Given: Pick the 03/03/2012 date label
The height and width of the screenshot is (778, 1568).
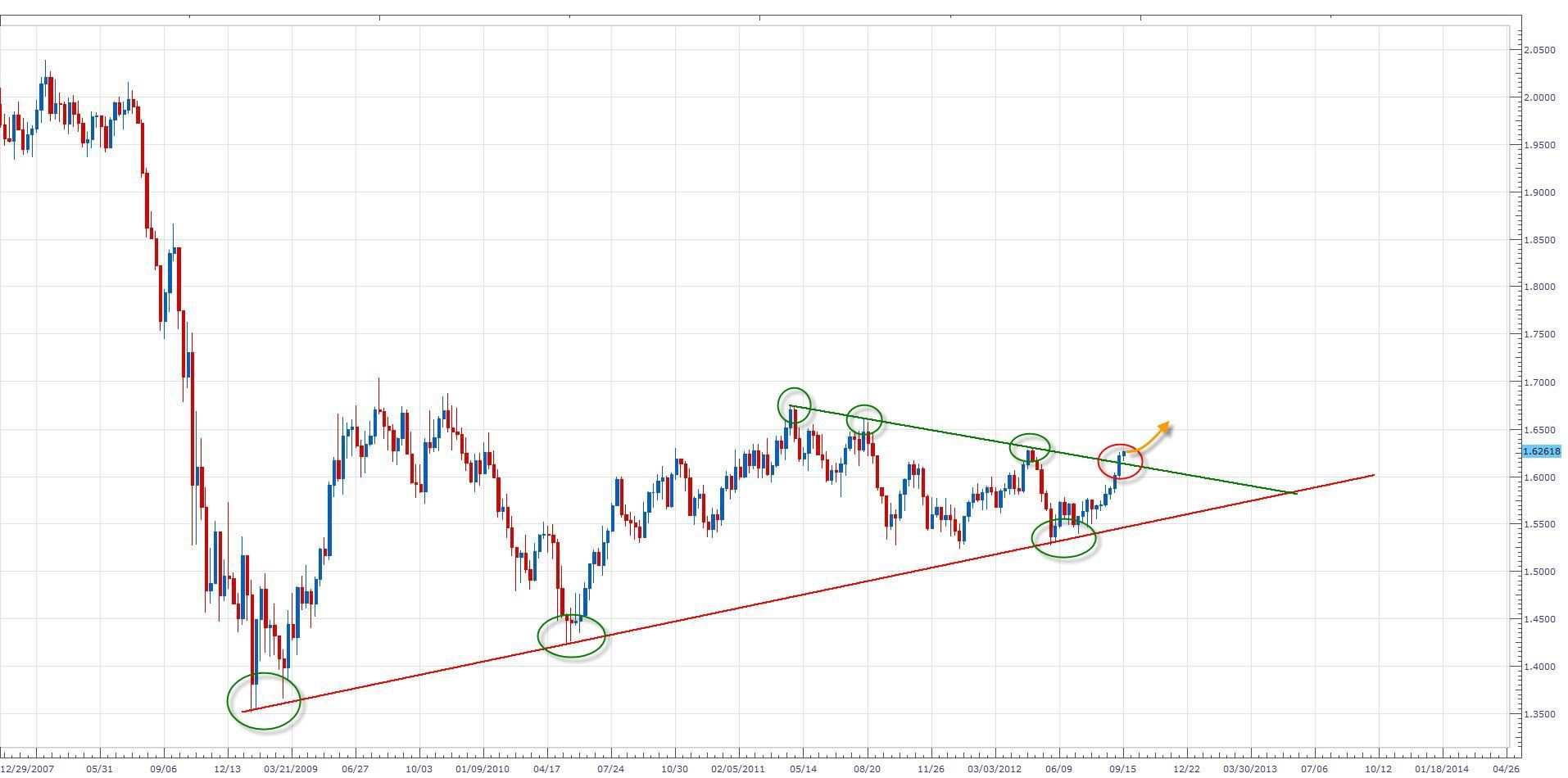Looking at the screenshot, I should point(995,769).
